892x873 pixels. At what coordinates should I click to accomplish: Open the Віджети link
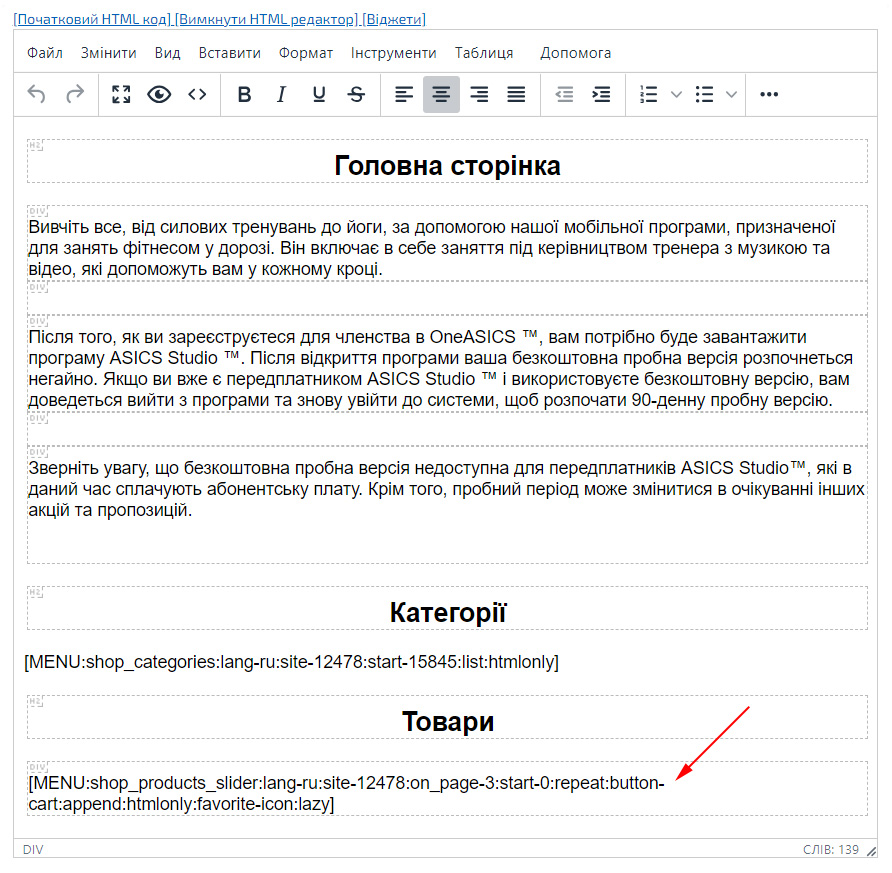[393, 19]
